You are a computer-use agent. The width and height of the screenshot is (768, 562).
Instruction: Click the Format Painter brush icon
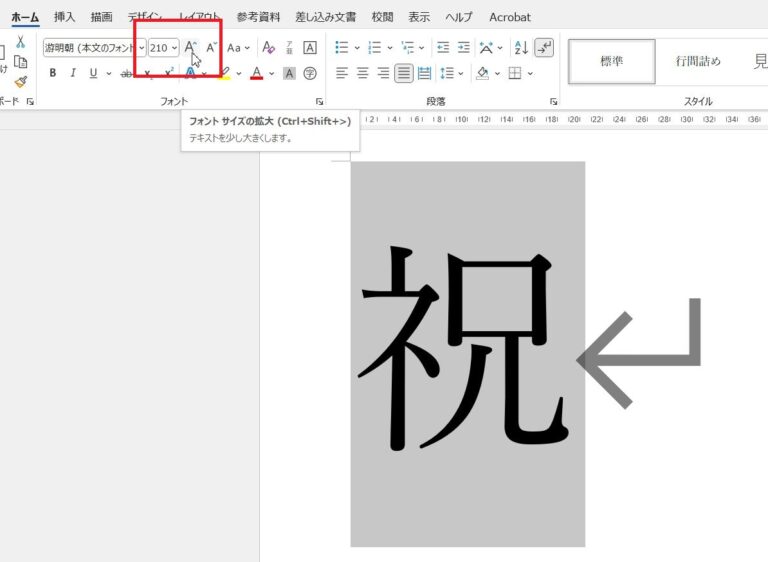point(21,82)
